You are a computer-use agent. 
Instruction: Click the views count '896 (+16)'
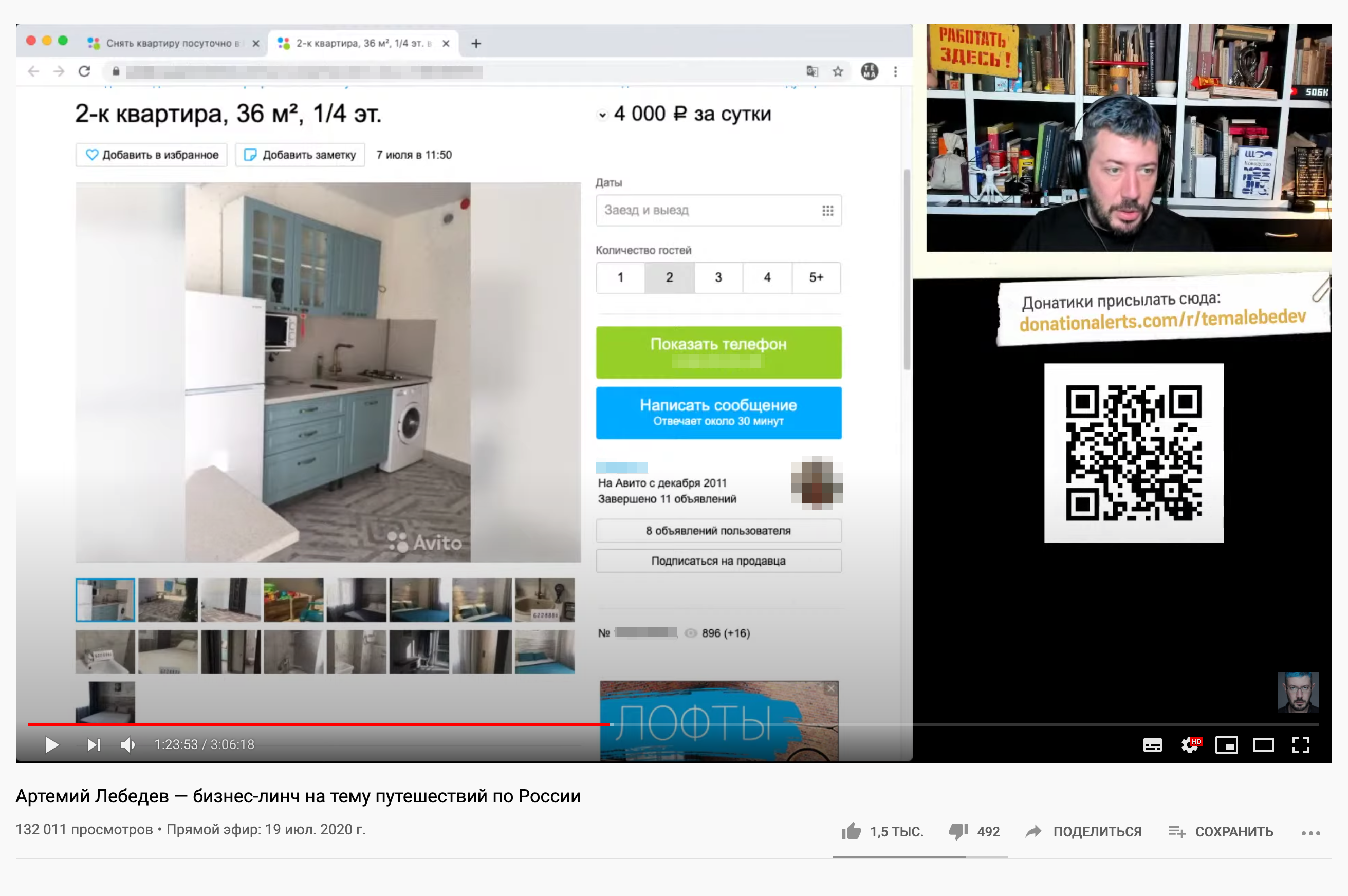point(725,633)
